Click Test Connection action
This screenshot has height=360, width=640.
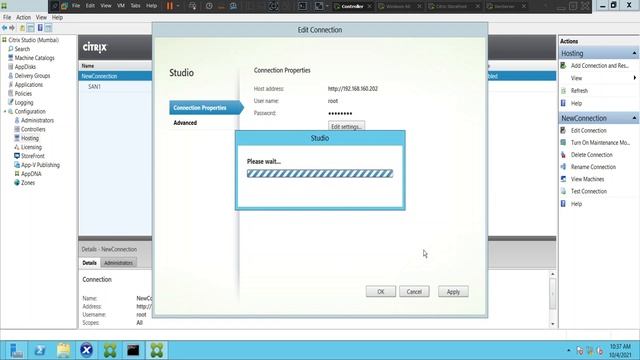589,191
